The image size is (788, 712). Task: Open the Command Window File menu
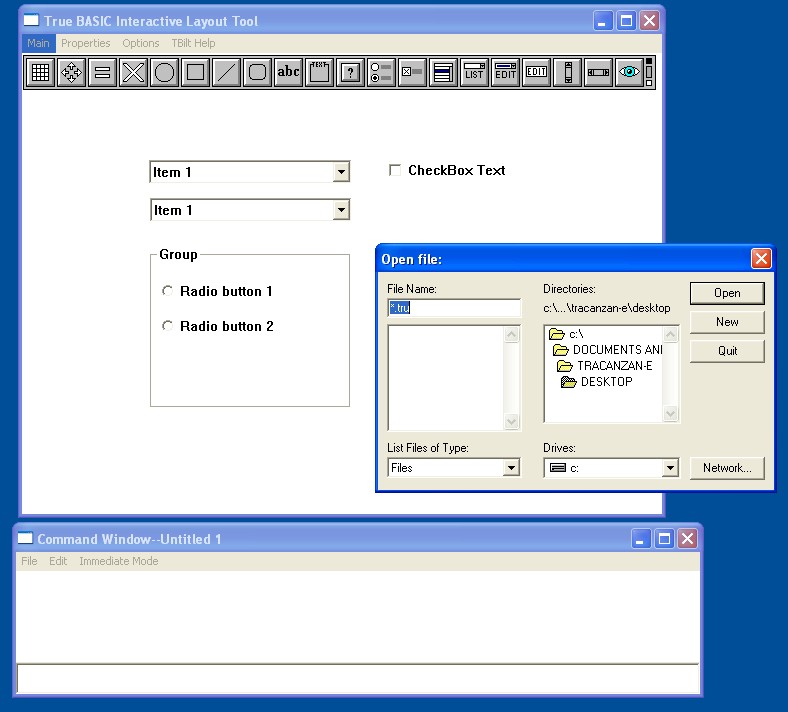29,561
